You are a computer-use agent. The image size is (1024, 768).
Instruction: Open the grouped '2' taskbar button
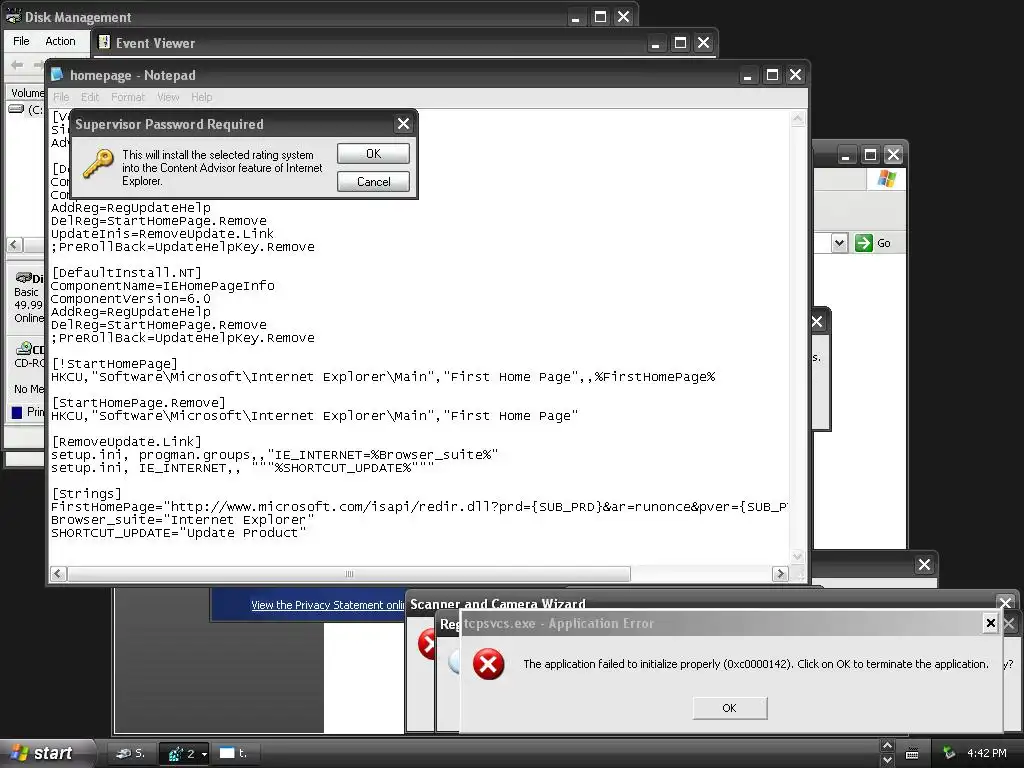click(184, 754)
